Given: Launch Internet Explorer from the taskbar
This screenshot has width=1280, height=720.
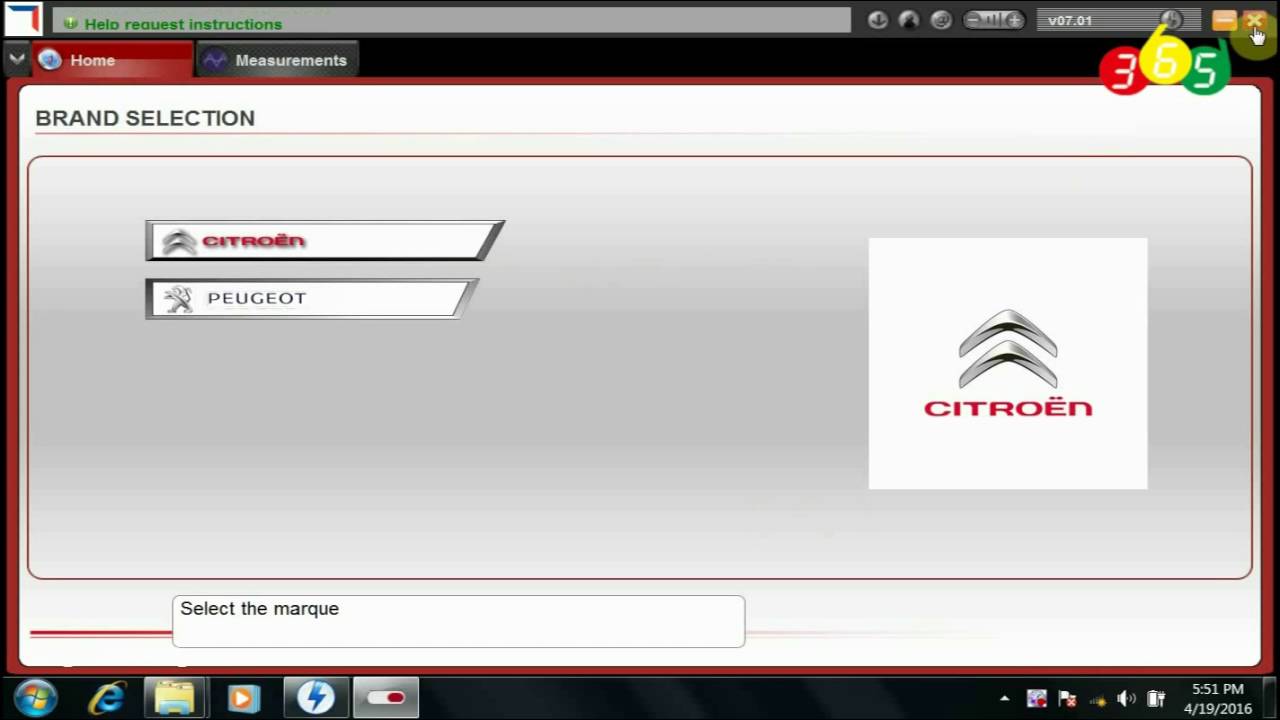Looking at the screenshot, I should [x=107, y=697].
